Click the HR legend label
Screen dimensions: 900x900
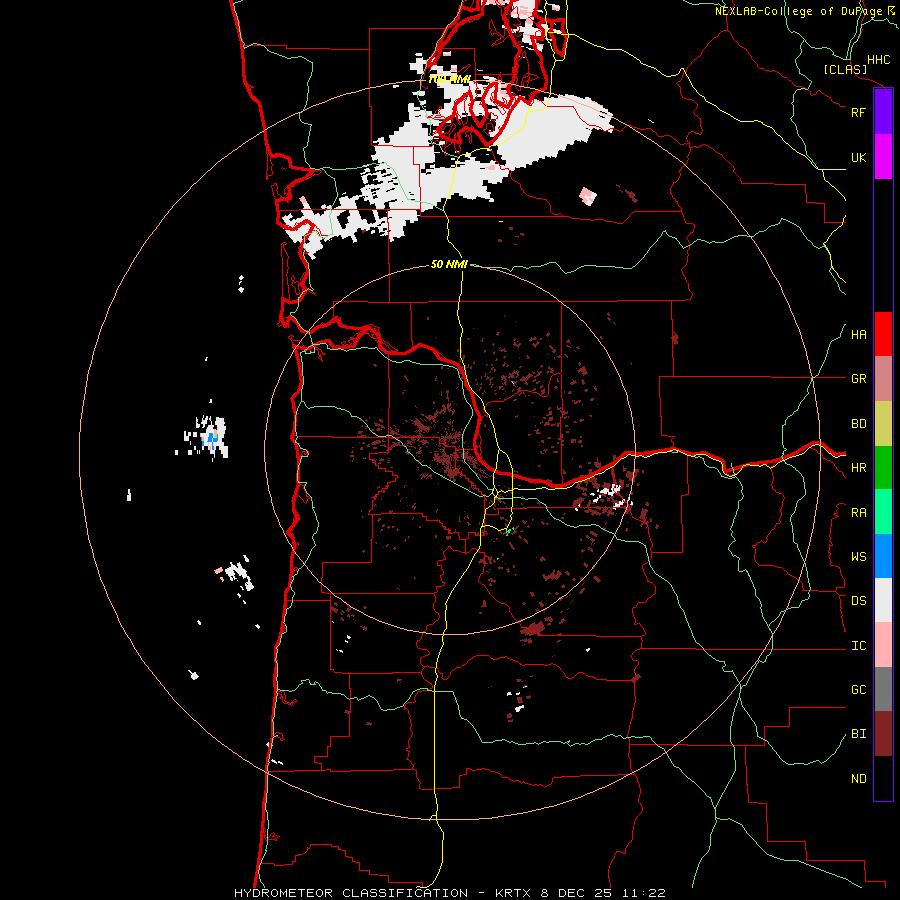[858, 468]
